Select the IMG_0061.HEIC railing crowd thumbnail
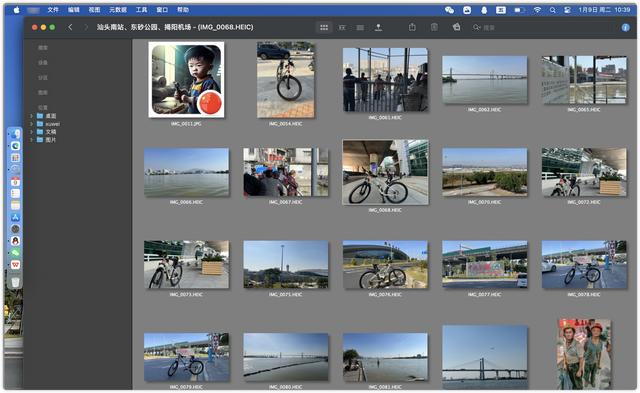The width and height of the screenshot is (640, 393). coord(385,80)
